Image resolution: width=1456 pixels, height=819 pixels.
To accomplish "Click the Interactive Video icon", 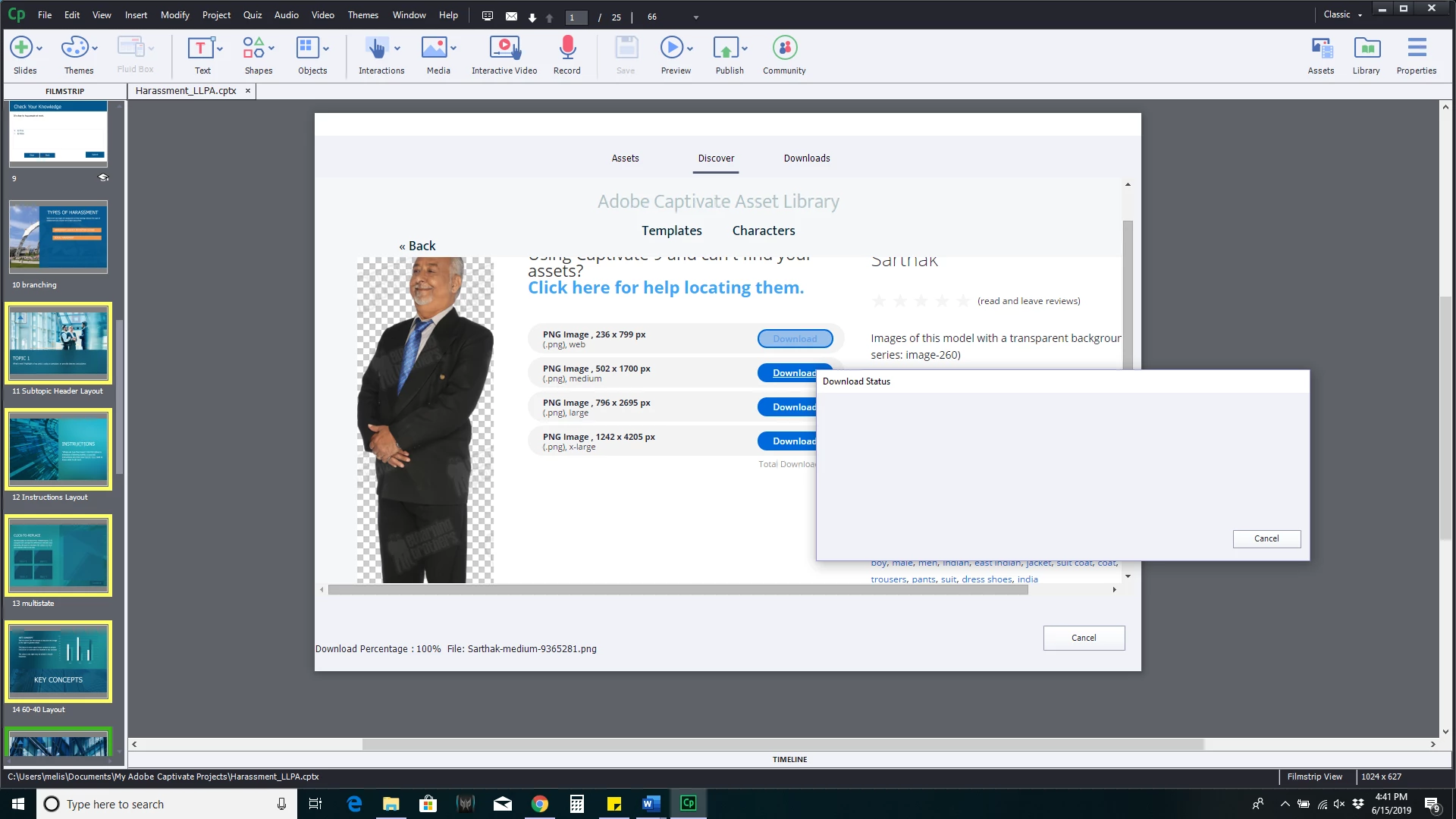I will click(504, 48).
